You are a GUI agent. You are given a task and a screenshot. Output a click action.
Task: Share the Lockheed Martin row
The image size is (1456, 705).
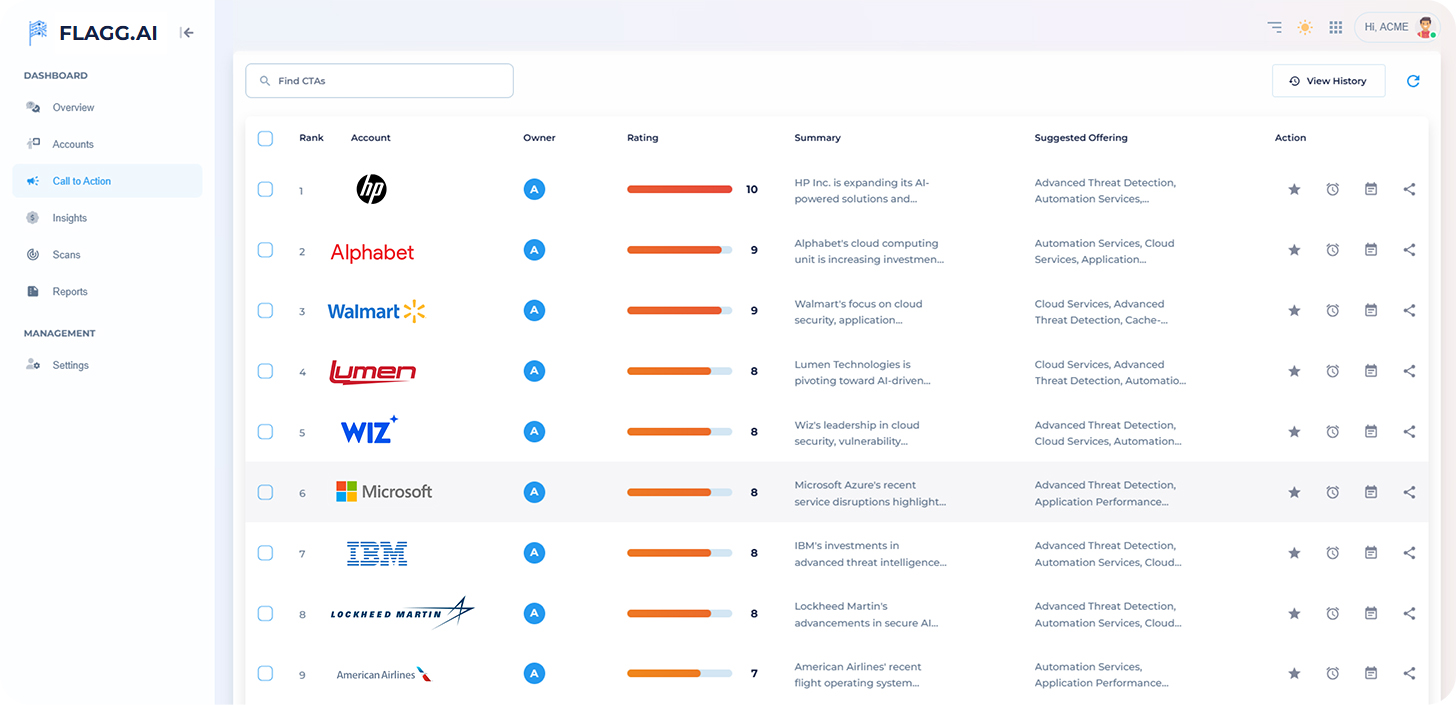click(x=1409, y=613)
